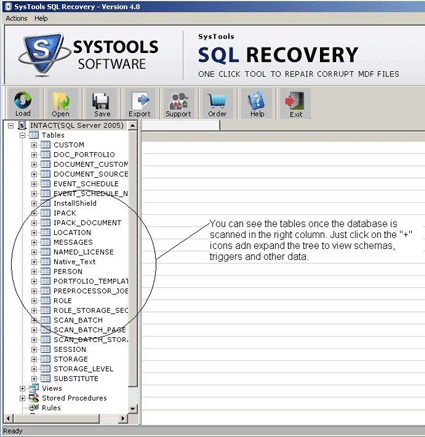
Task: Expand the Stored Procedures node
Action: (22, 398)
